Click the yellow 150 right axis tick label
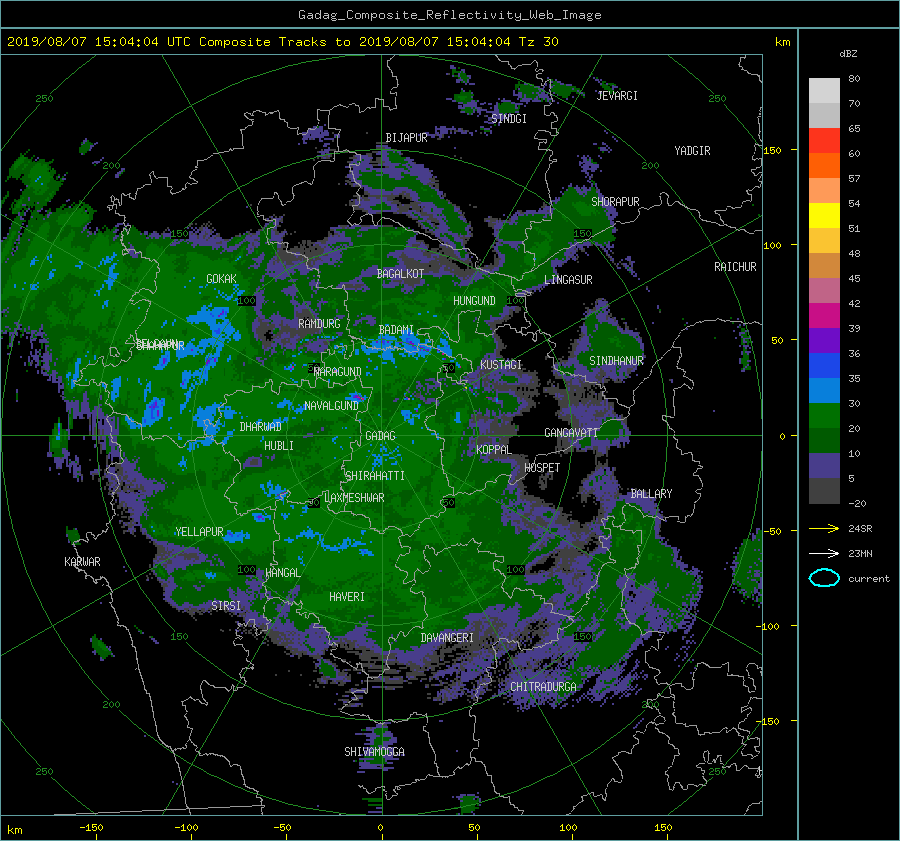 pos(773,150)
